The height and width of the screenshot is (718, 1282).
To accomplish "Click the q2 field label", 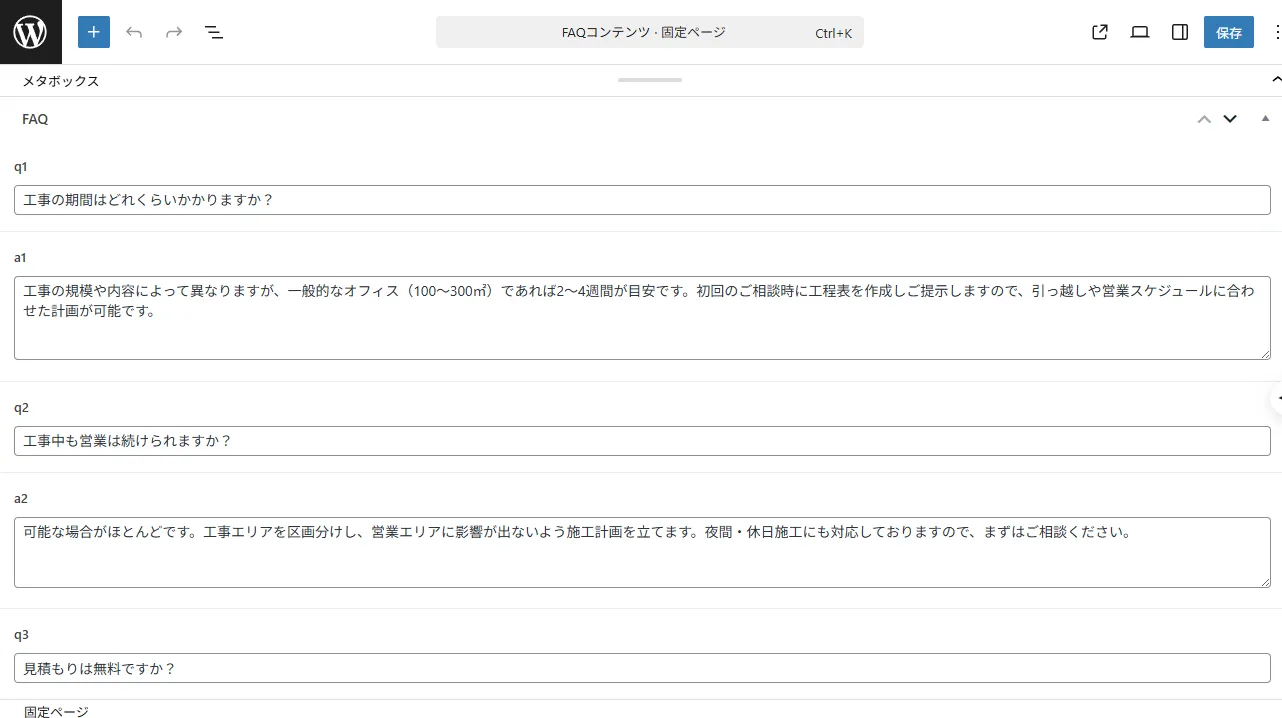I will tap(21, 408).
